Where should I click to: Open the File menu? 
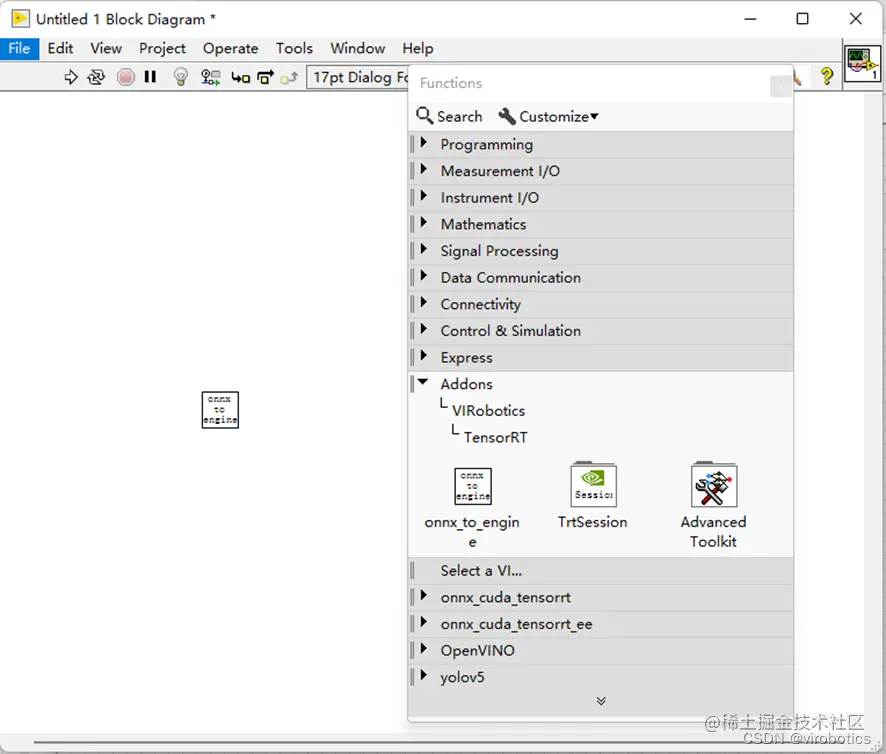click(19, 49)
